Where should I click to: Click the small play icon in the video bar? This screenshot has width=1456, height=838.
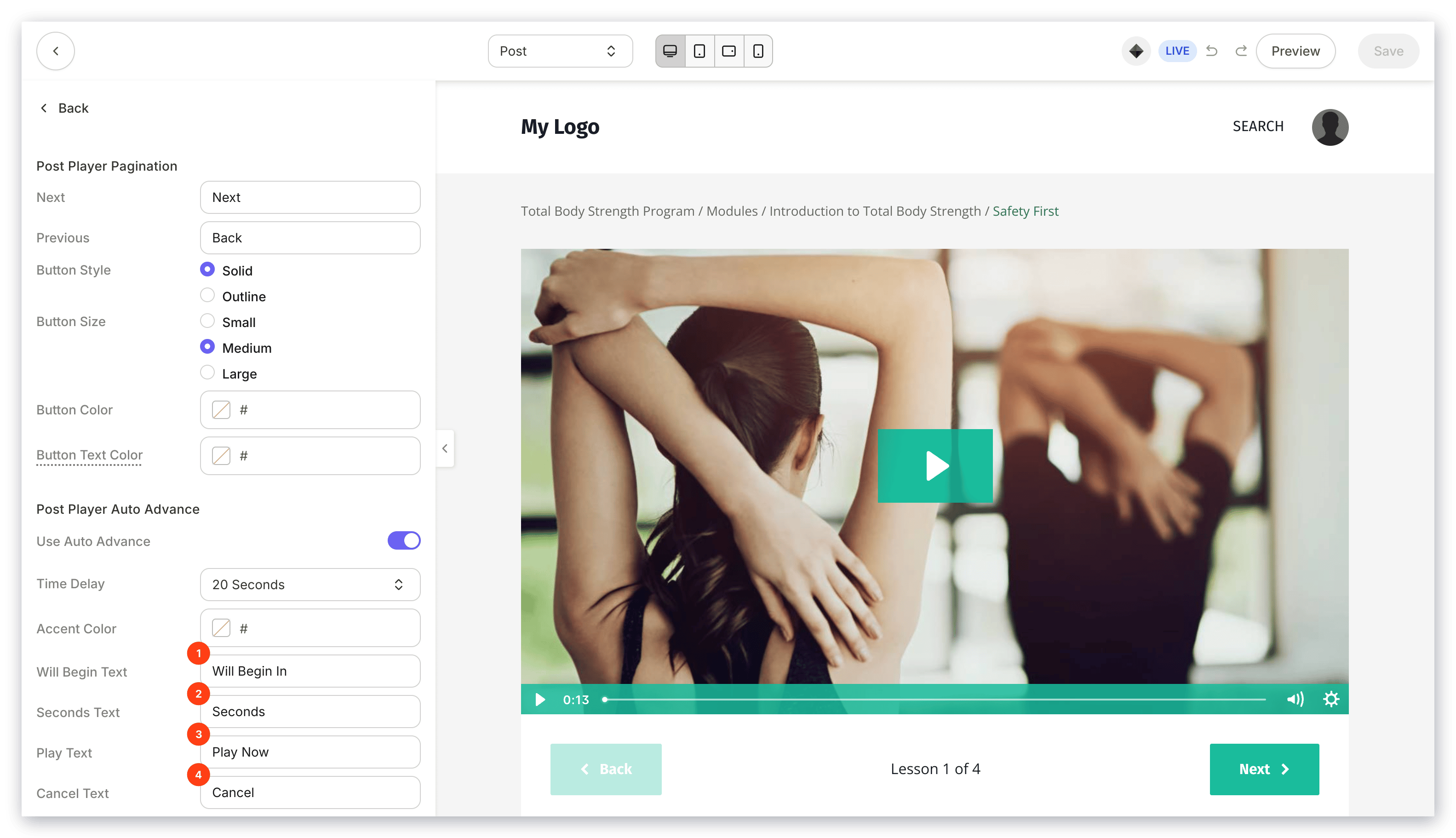[540, 699]
